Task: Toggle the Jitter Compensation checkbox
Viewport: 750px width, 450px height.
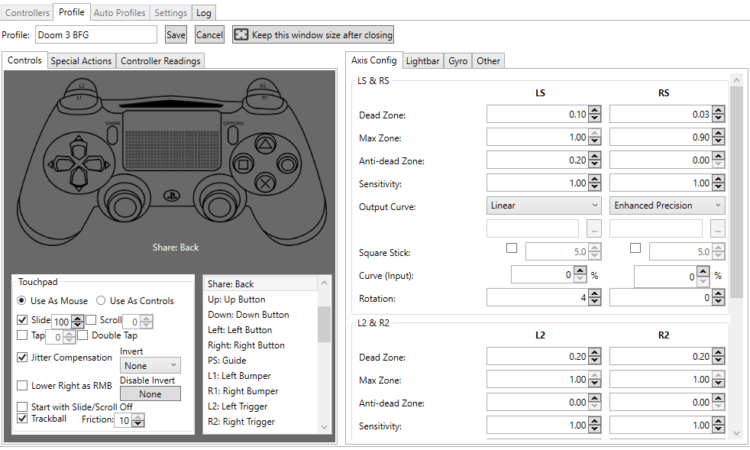Action: coord(22,357)
